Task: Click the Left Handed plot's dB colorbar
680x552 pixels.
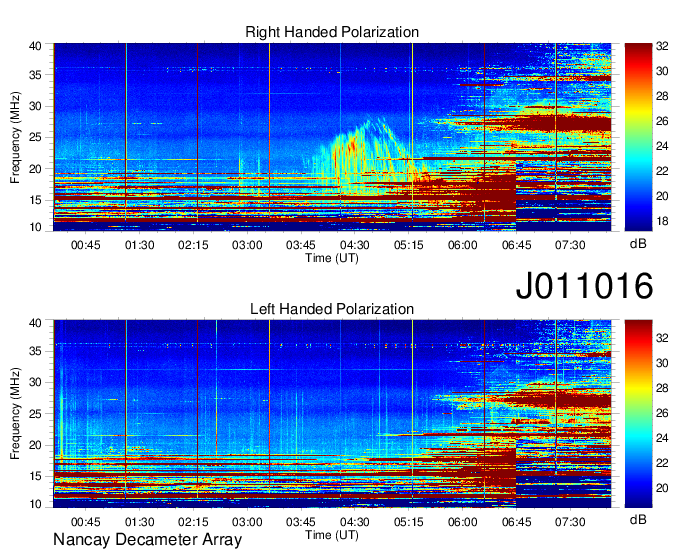Action: (638, 414)
